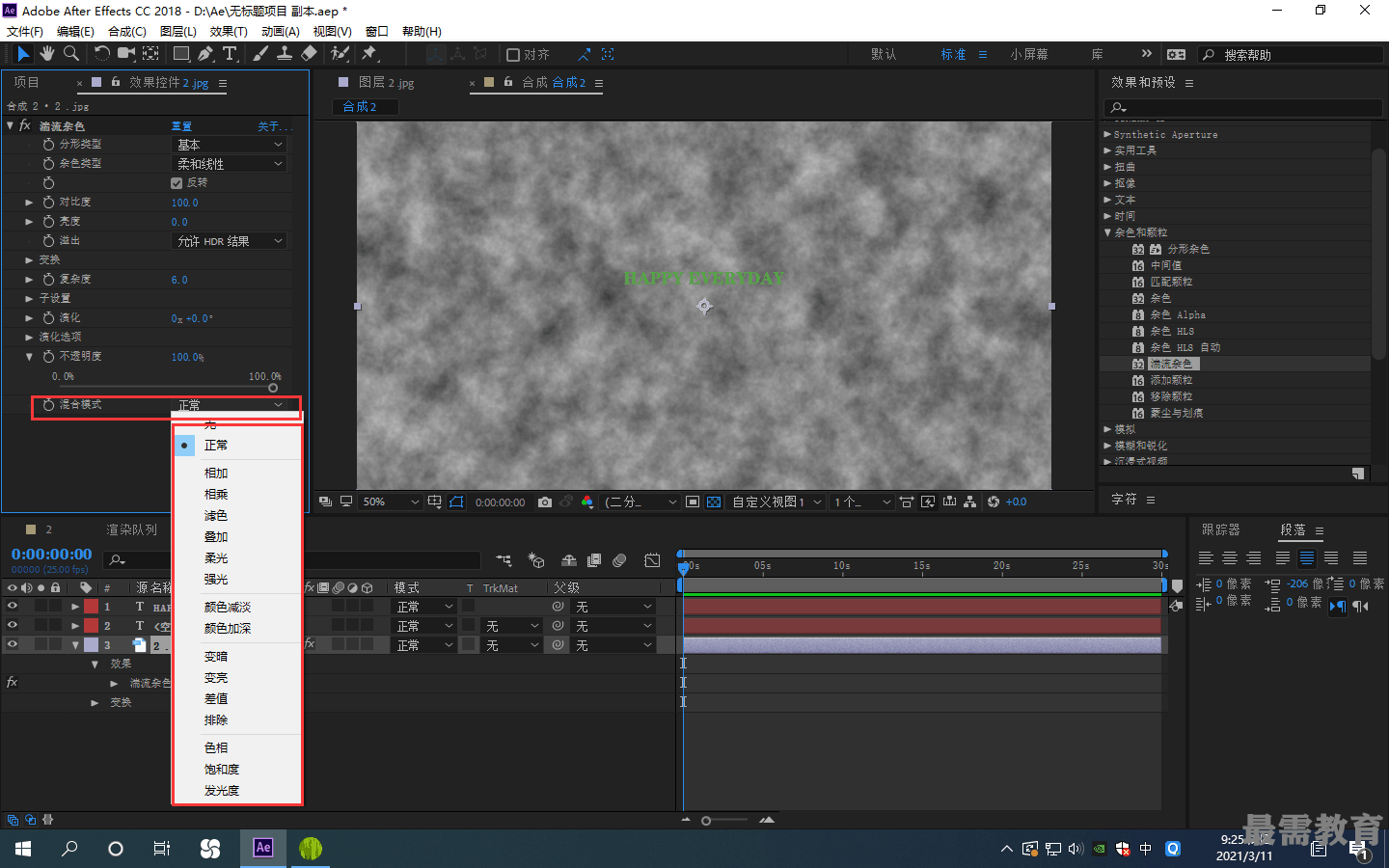The width and height of the screenshot is (1389, 868).
Task: Open the composition mini-flowchart in timeline
Action: [x=504, y=560]
